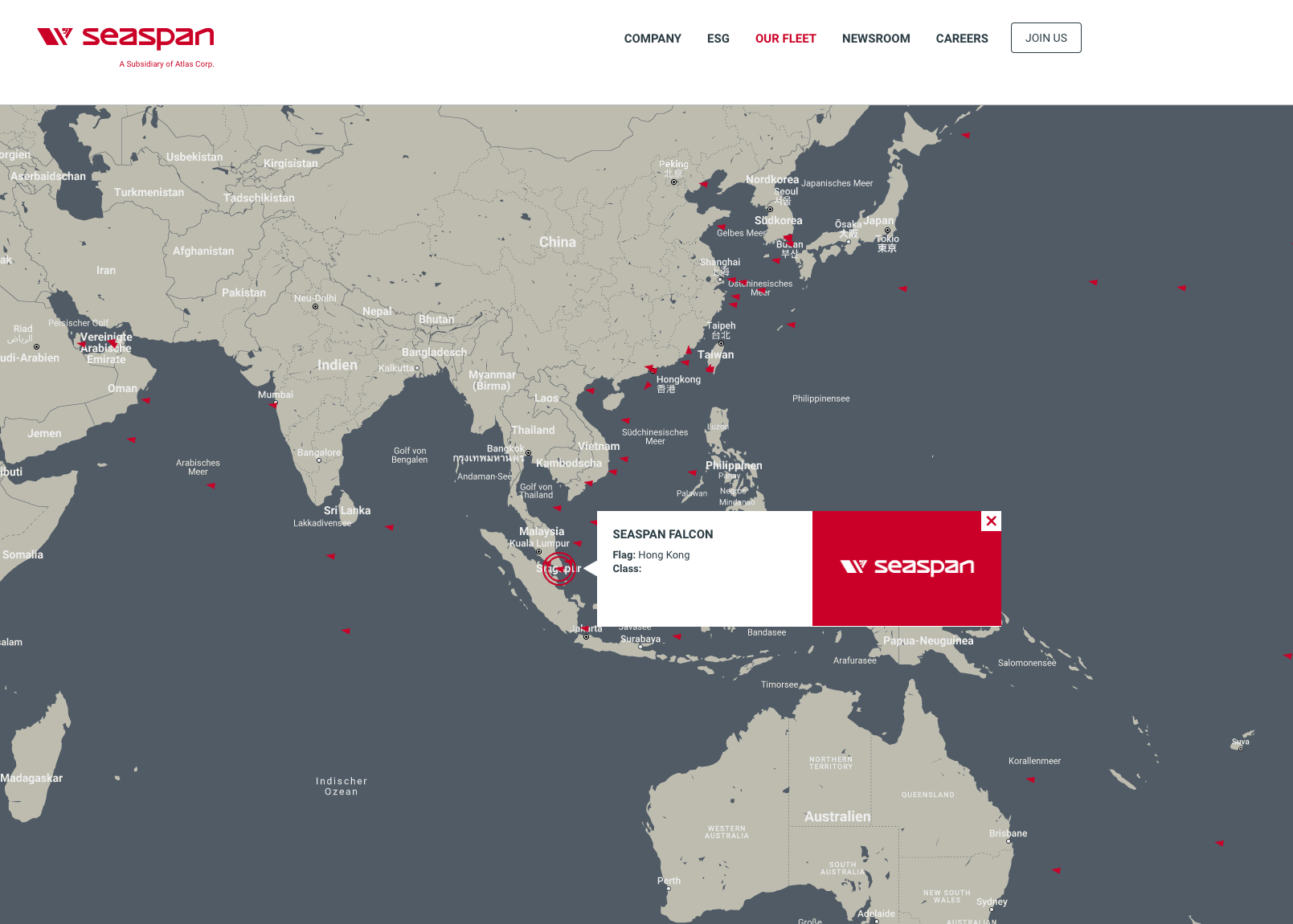Viewport: 1293px width, 924px height.
Task: Select the ship marker off Oman's coast
Action: [x=146, y=400]
